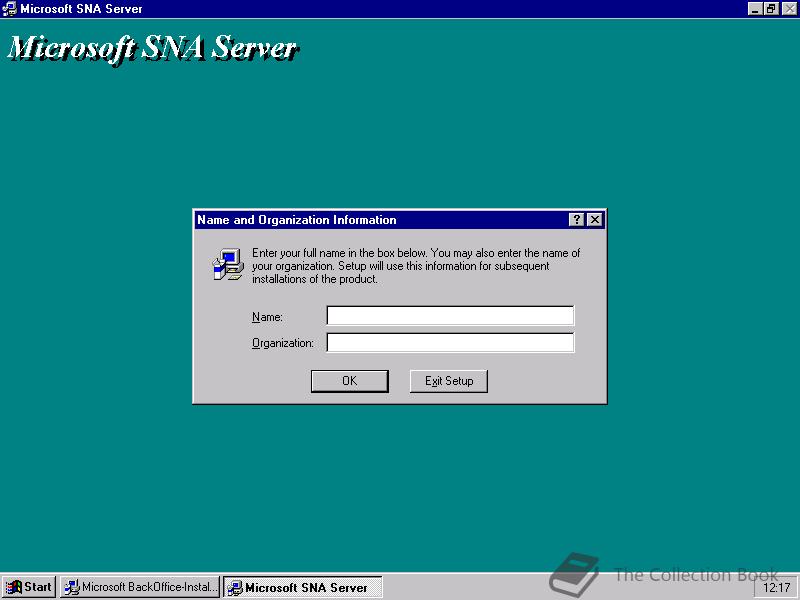Click the taskbar clock showing 12:17
Screen dimensions: 800x600
tap(776, 588)
